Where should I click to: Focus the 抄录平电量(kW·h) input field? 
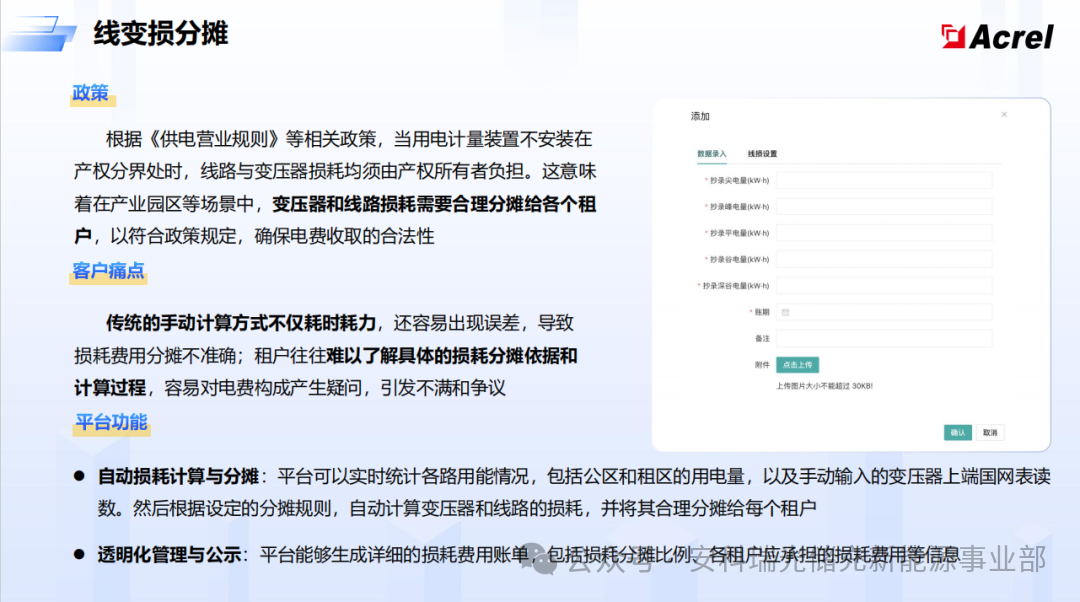click(884, 233)
